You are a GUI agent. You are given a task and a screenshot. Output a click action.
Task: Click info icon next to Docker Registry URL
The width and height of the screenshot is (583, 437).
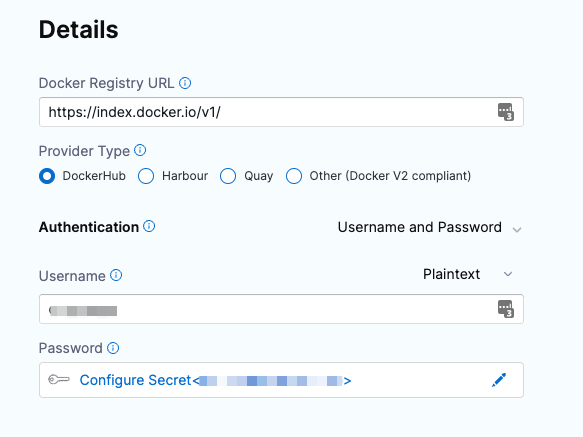tap(185, 83)
